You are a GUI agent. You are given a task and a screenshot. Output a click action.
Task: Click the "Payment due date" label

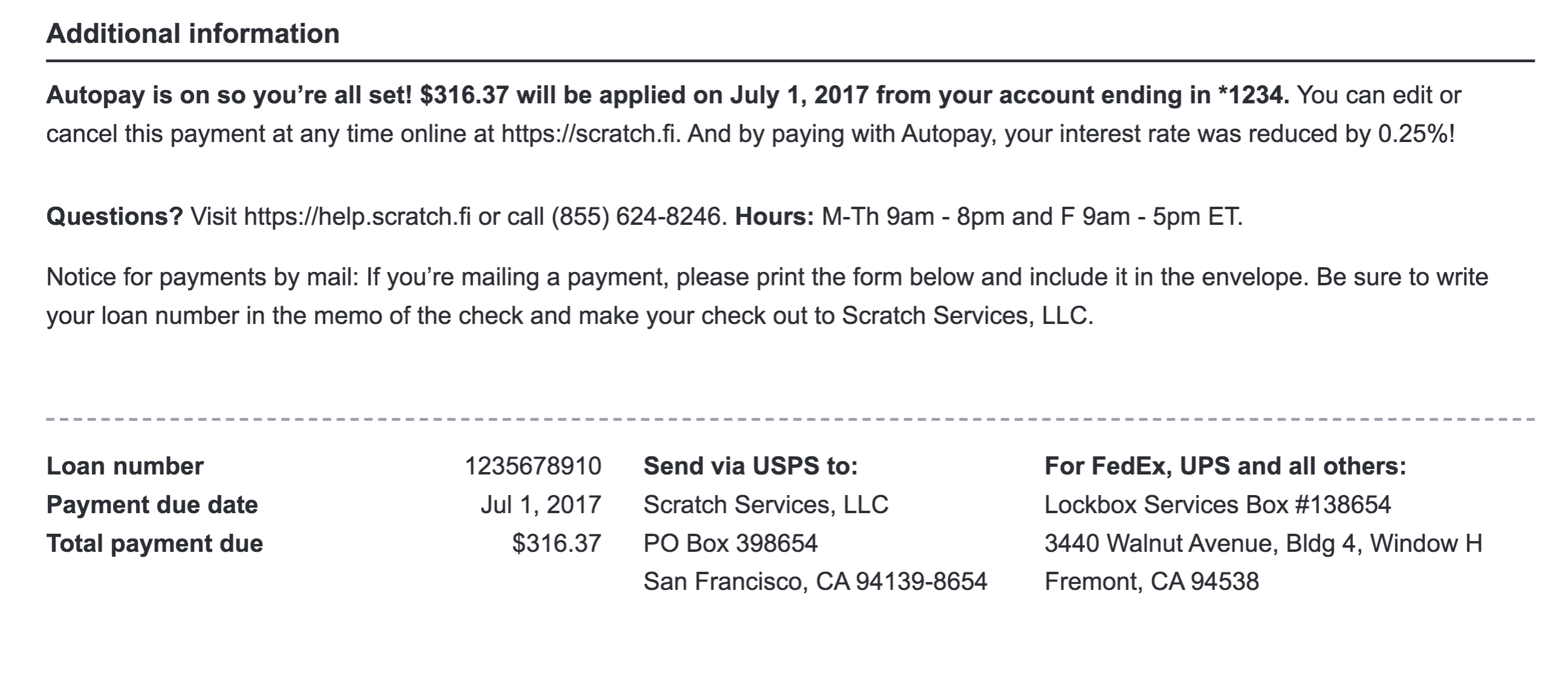(152, 505)
